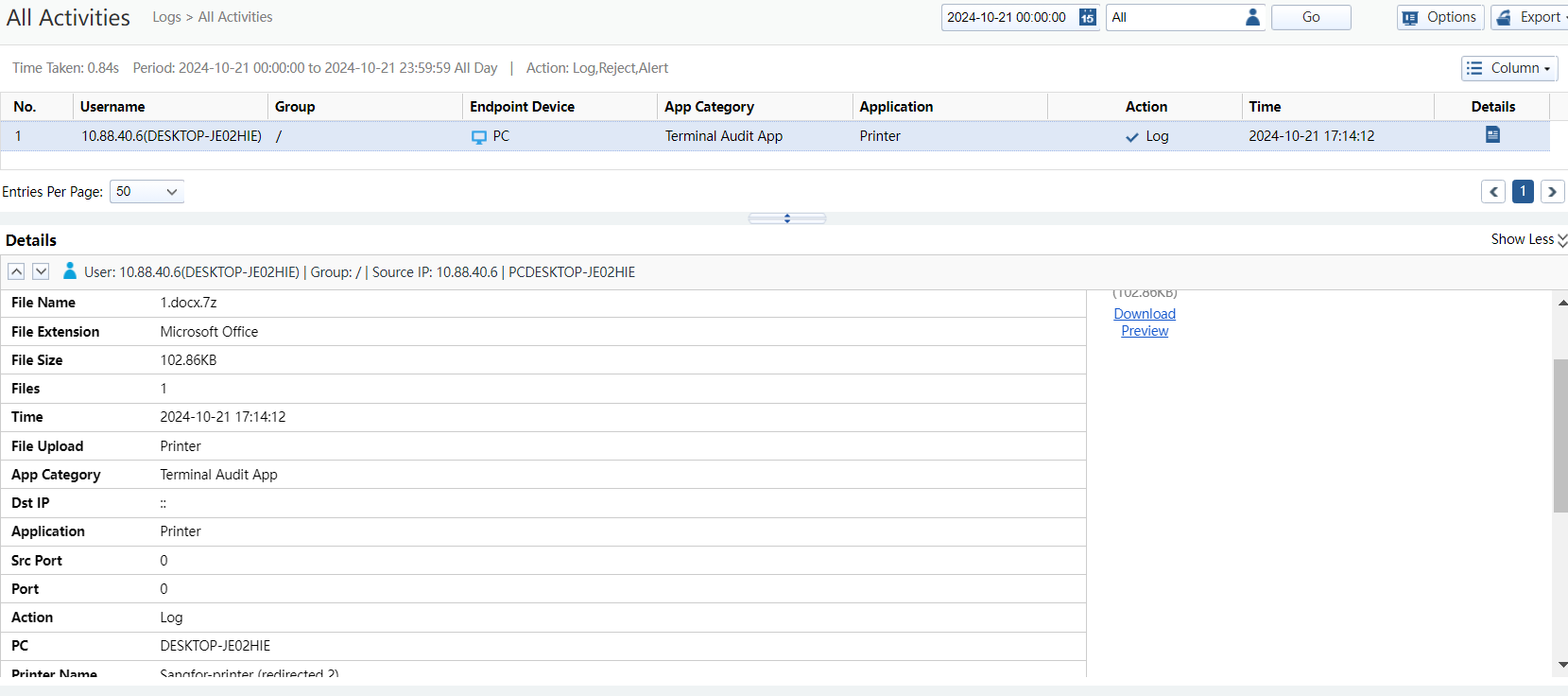Image resolution: width=1568 pixels, height=696 pixels.
Task: Open the calendar date picker icon
Action: (x=1087, y=18)
